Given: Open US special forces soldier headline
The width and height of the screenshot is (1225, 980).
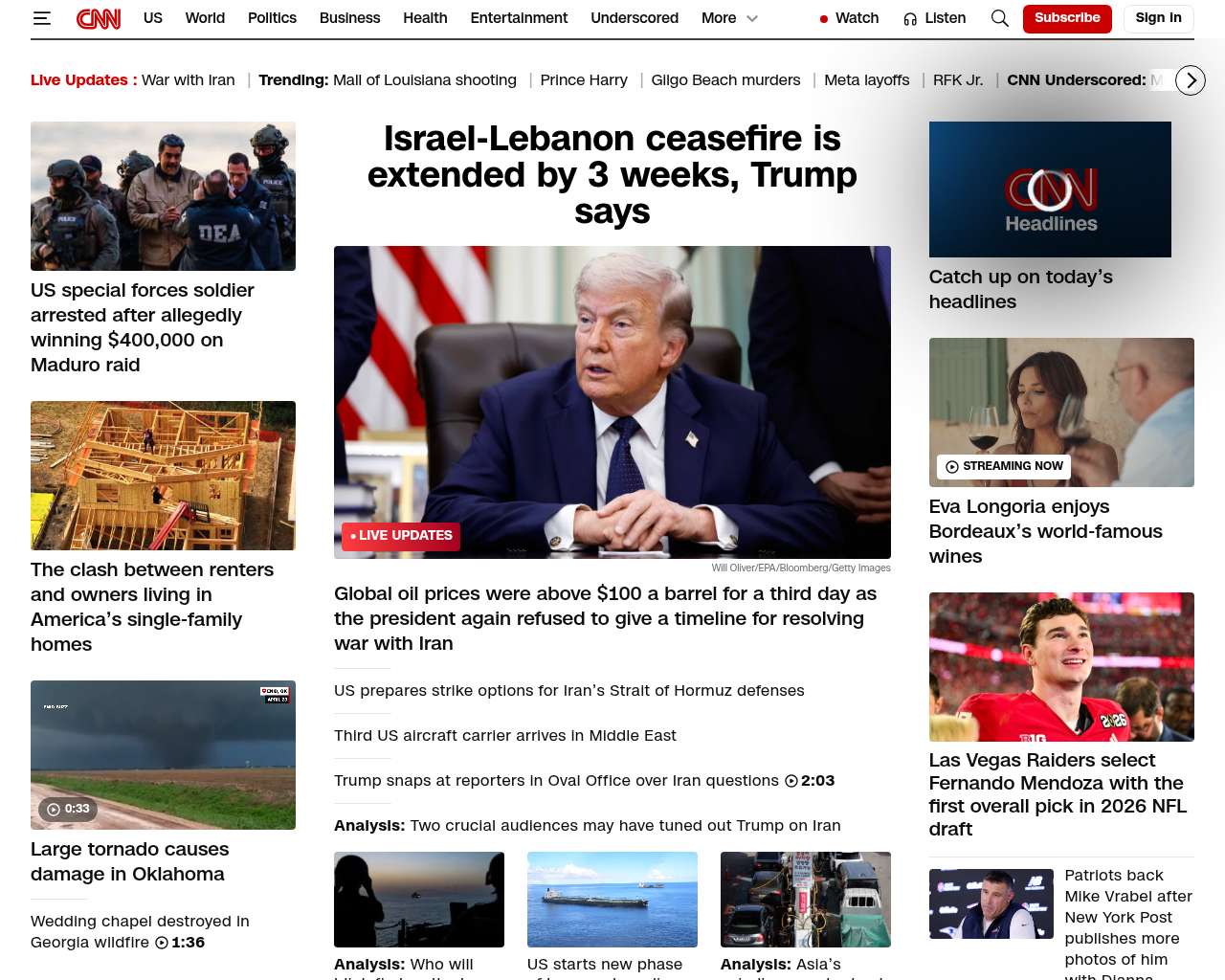Looking at the screenshot, I should pos(143,327).
